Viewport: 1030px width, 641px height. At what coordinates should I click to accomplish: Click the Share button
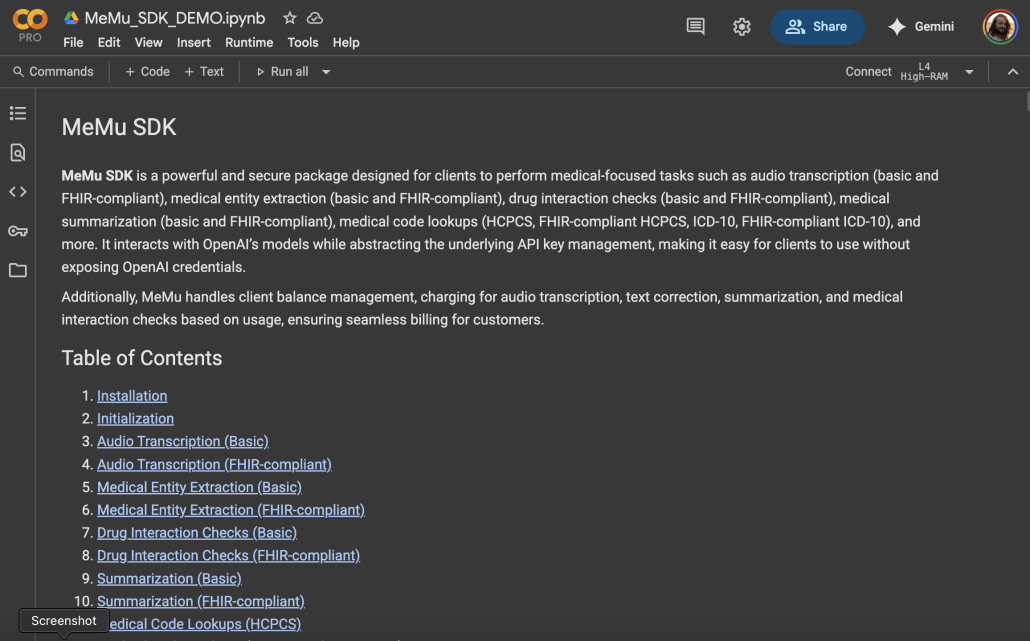tap(817, 27)
